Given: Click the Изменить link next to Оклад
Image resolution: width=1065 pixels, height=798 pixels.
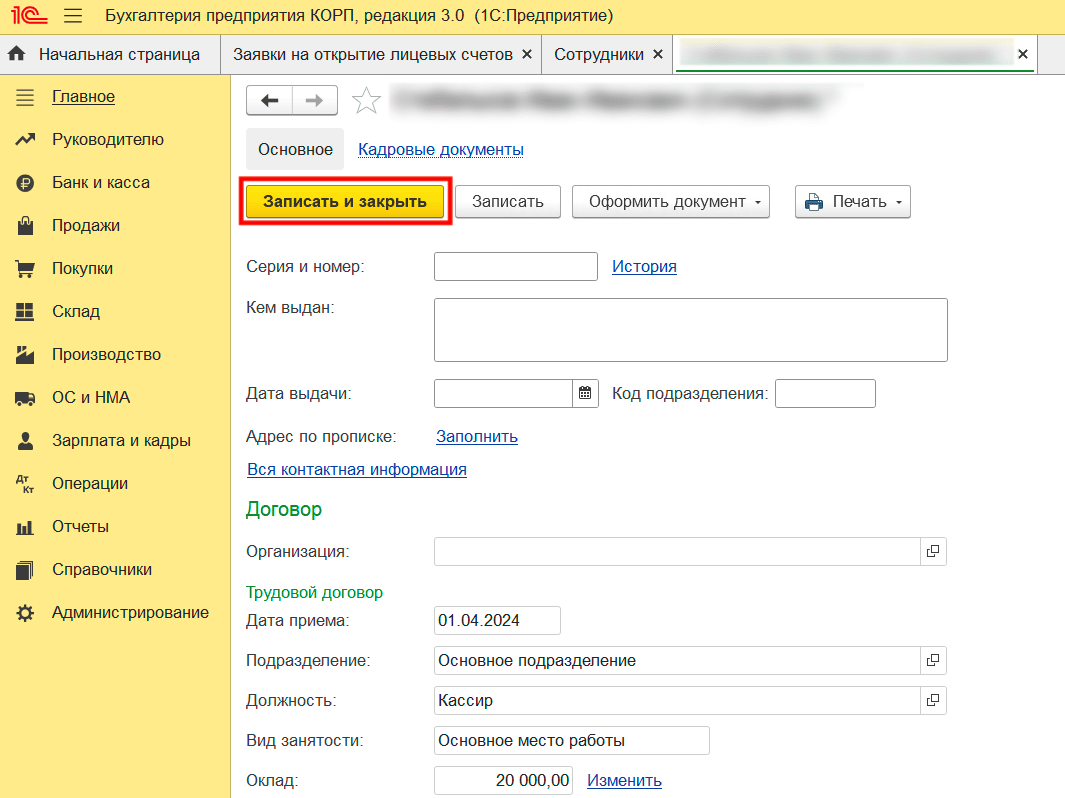Looking at the screenshot, I should point(624,780).
